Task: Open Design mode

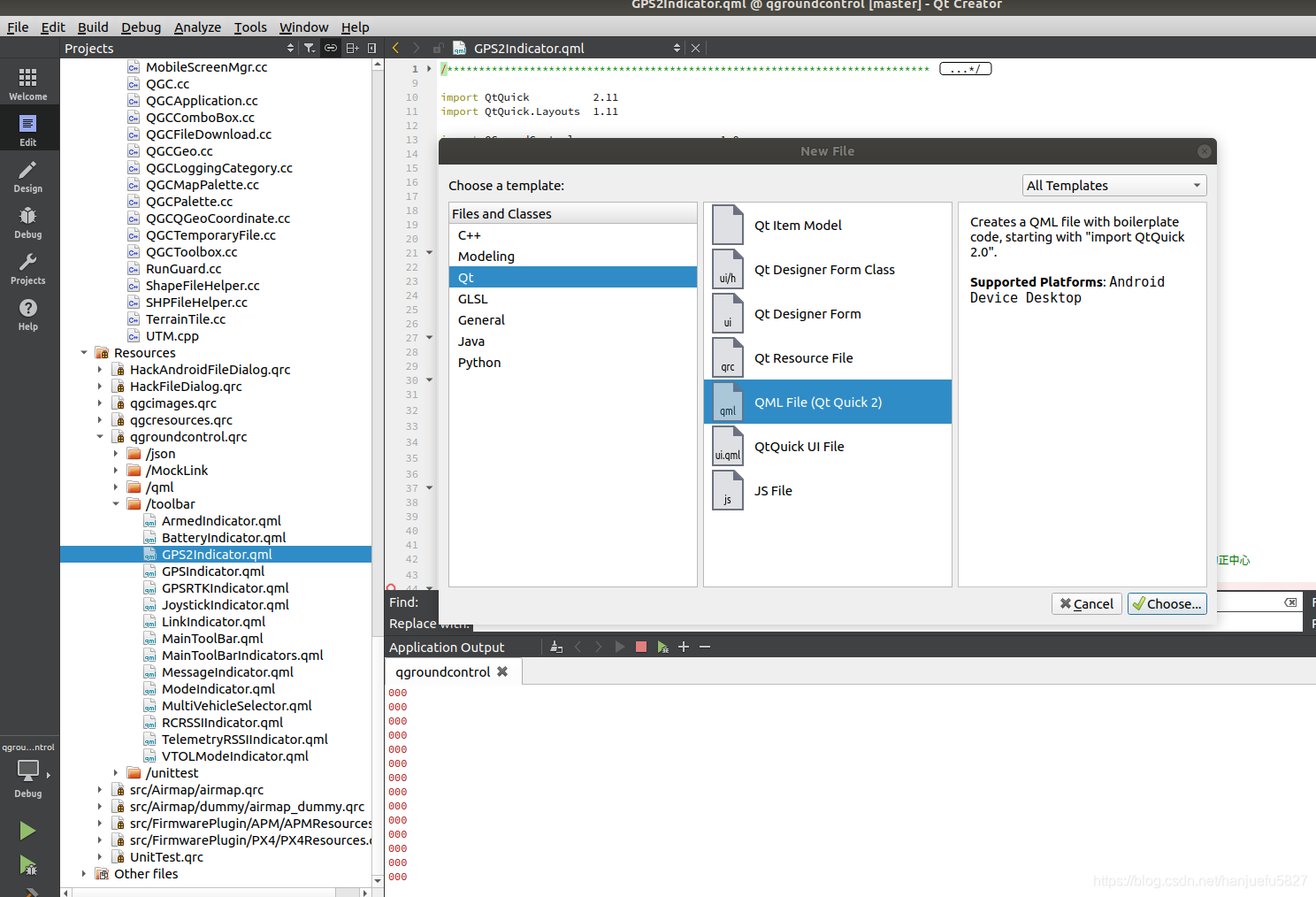Action: (28, 175)
